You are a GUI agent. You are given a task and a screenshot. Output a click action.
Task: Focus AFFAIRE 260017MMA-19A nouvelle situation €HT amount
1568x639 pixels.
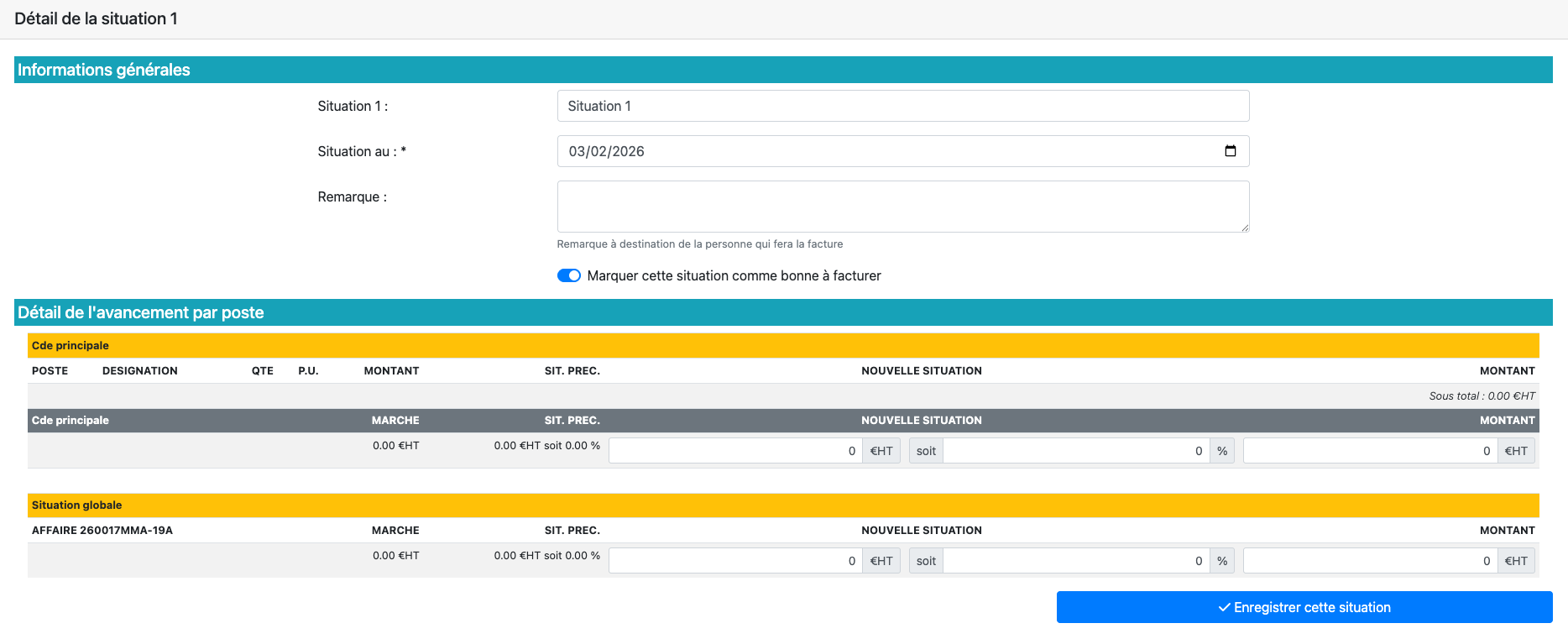(x=734, y=561)
